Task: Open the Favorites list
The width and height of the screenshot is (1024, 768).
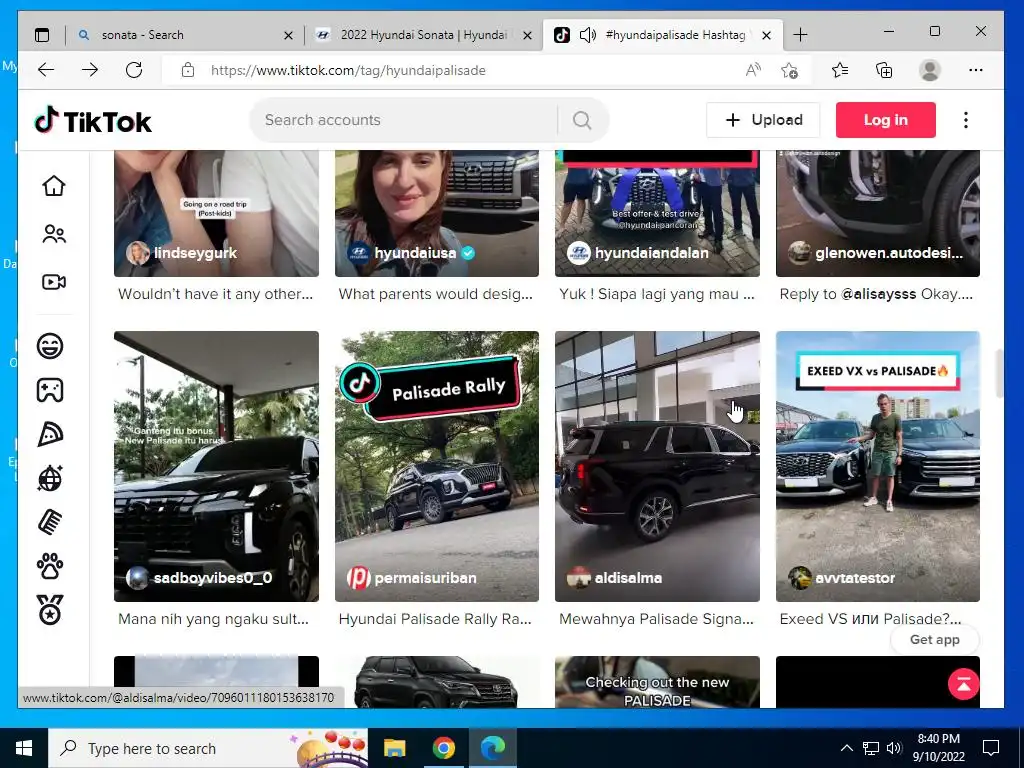Action: coord(840,70)
